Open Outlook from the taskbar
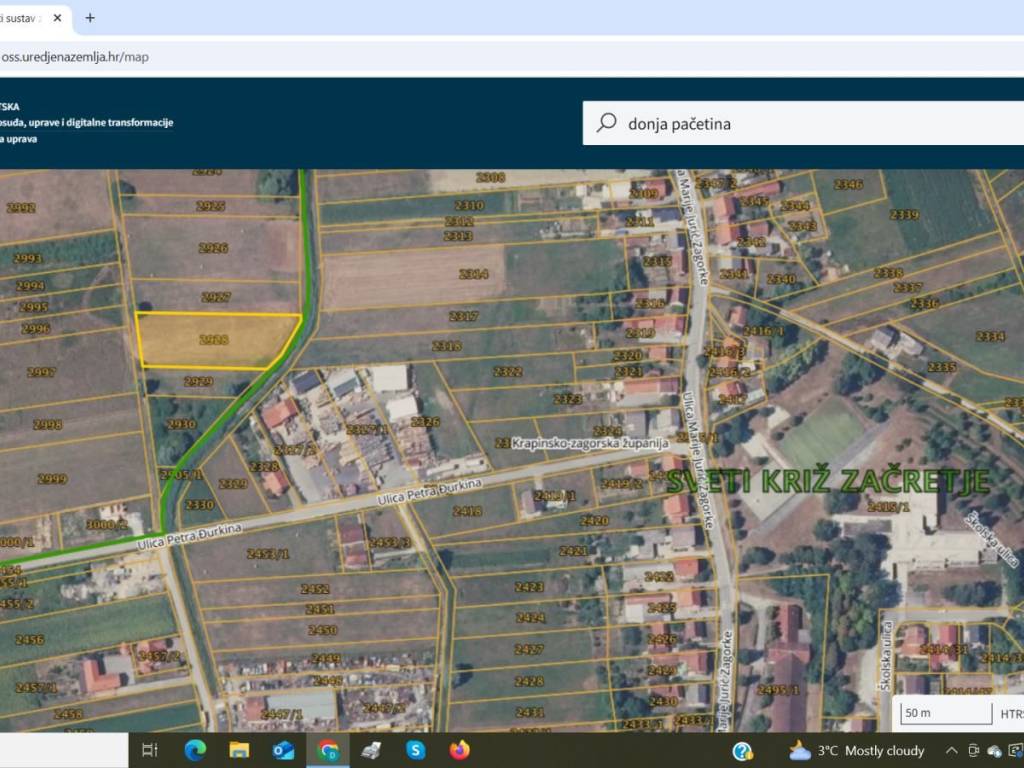 tap(283, 750)
